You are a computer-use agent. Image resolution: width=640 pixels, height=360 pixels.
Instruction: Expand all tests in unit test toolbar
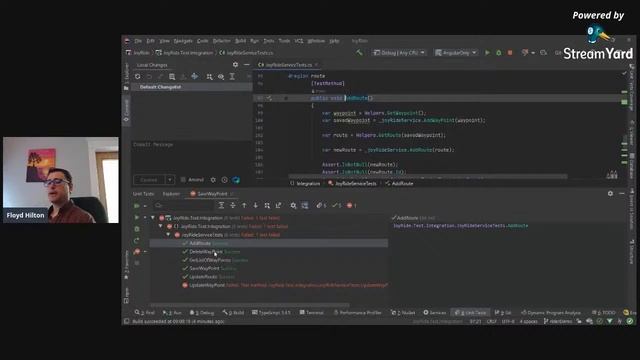pos(221,205)
